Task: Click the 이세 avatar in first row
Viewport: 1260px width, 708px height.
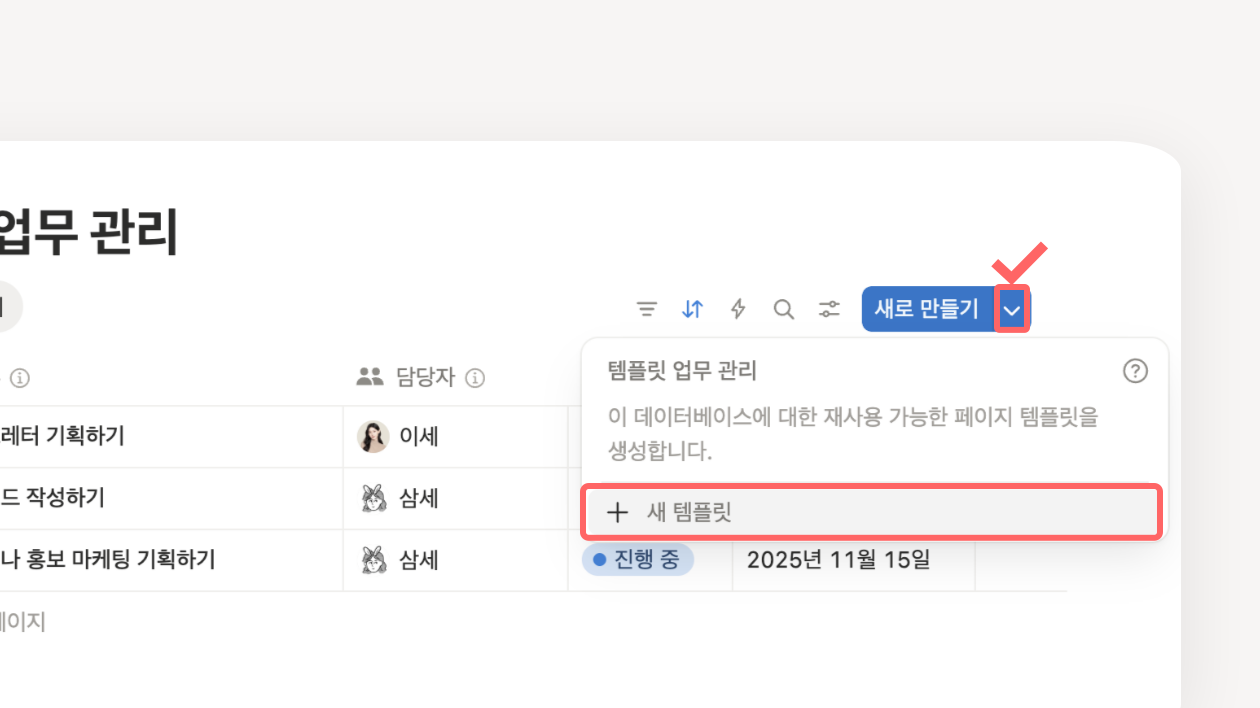Action: tap(373, 437)
